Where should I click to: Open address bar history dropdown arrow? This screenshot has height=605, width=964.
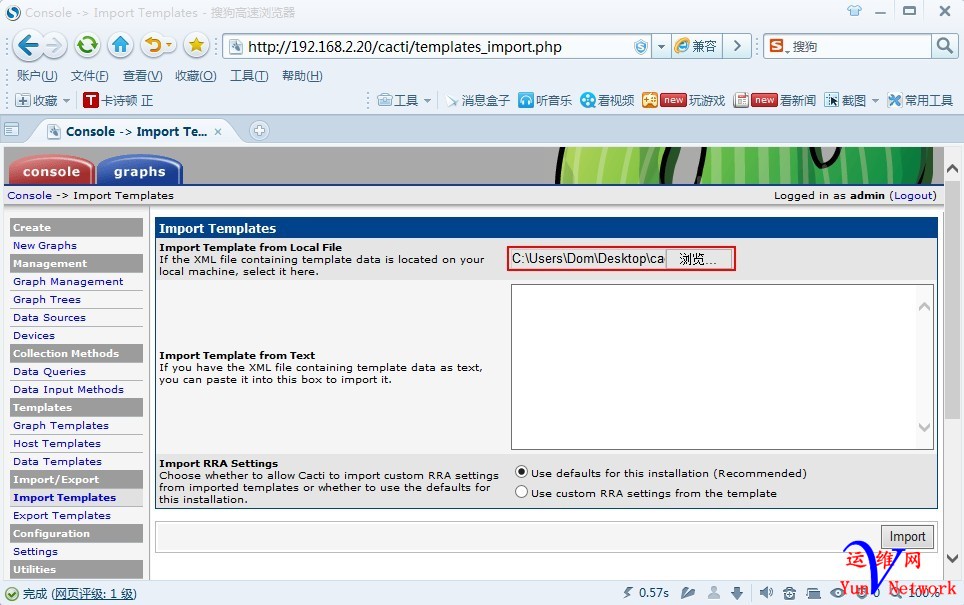point(661,47)
